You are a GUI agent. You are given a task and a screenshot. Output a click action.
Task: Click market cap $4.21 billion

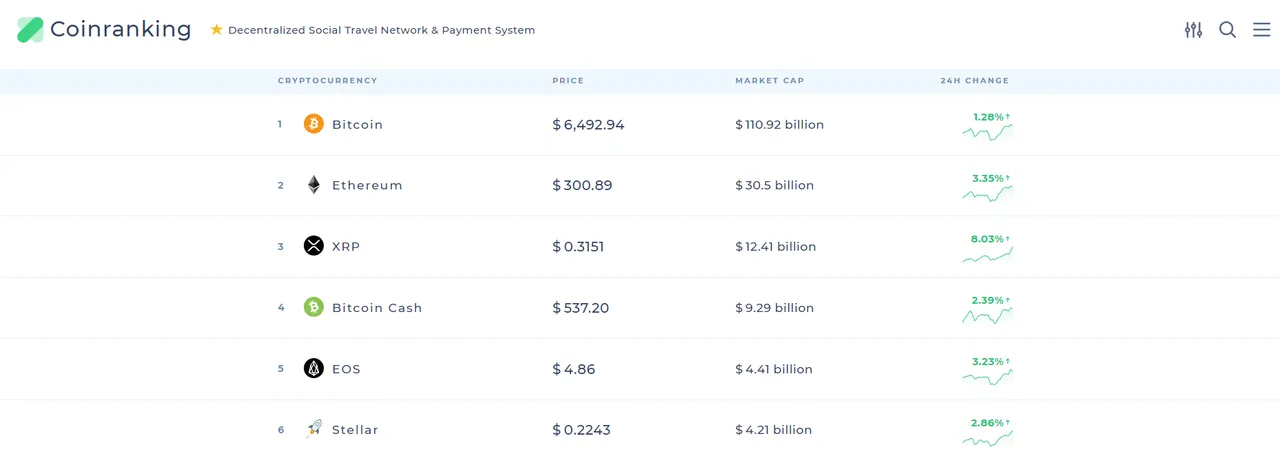point(774,430)
